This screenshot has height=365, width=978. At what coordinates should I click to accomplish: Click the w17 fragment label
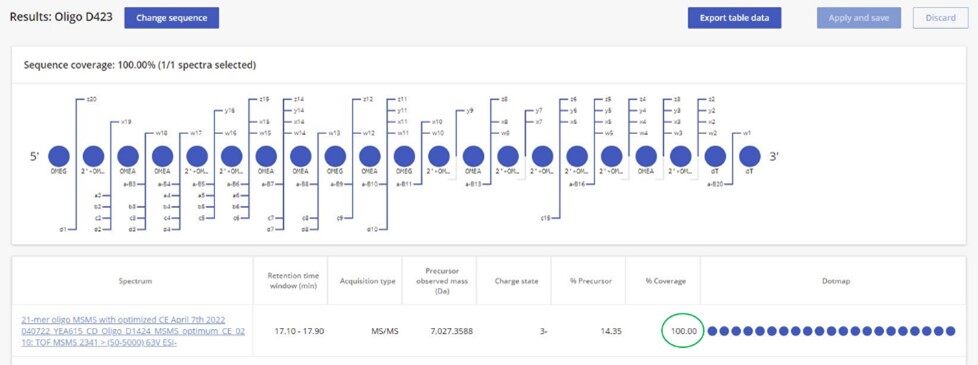195,133
